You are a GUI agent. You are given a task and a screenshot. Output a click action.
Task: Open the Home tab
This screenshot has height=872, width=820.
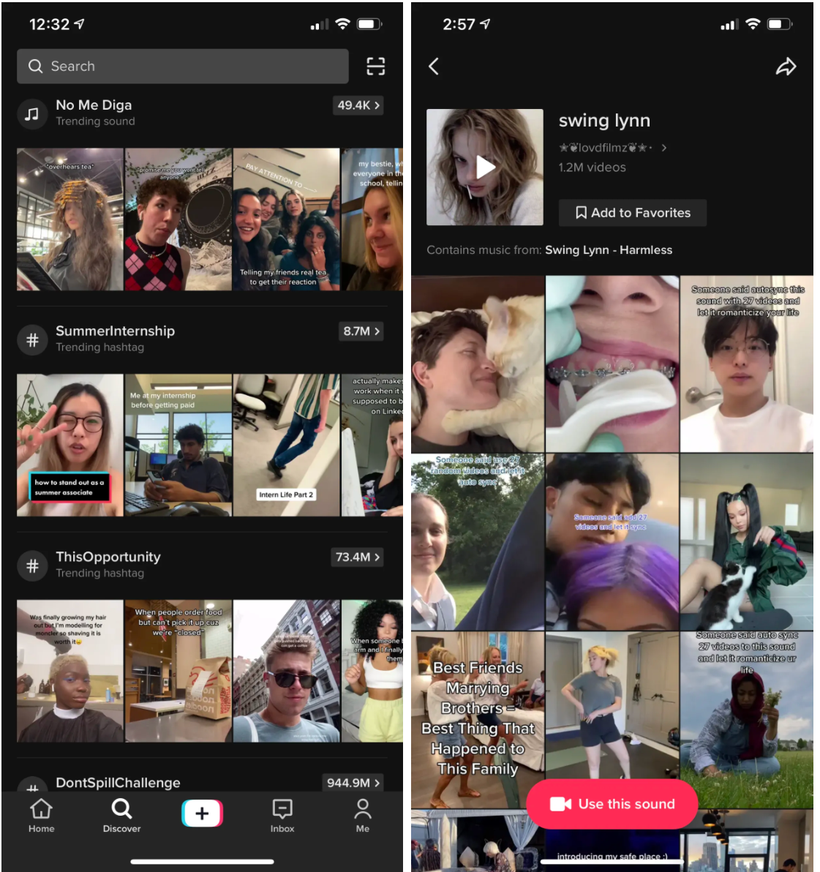[41, 814]
